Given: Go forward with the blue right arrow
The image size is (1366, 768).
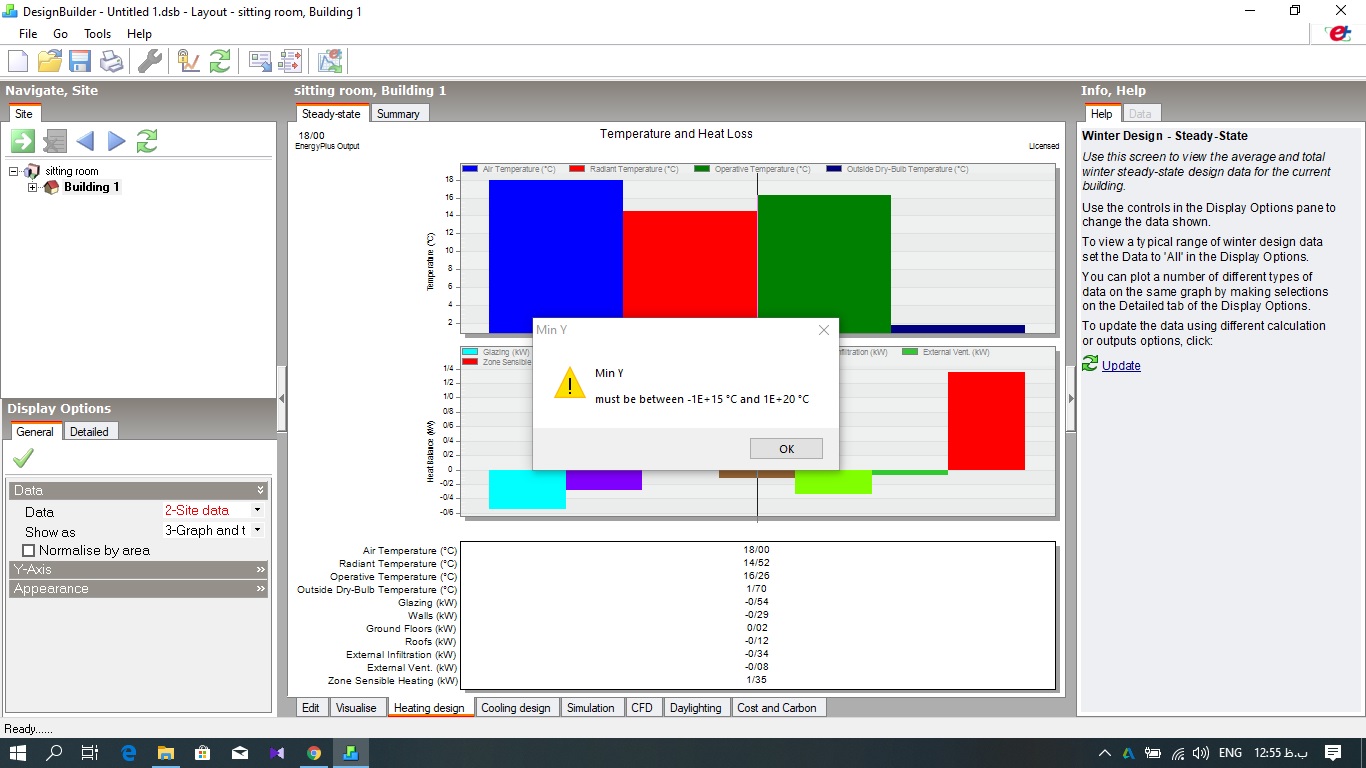Looking at the screenshot, I should [116, 141].
